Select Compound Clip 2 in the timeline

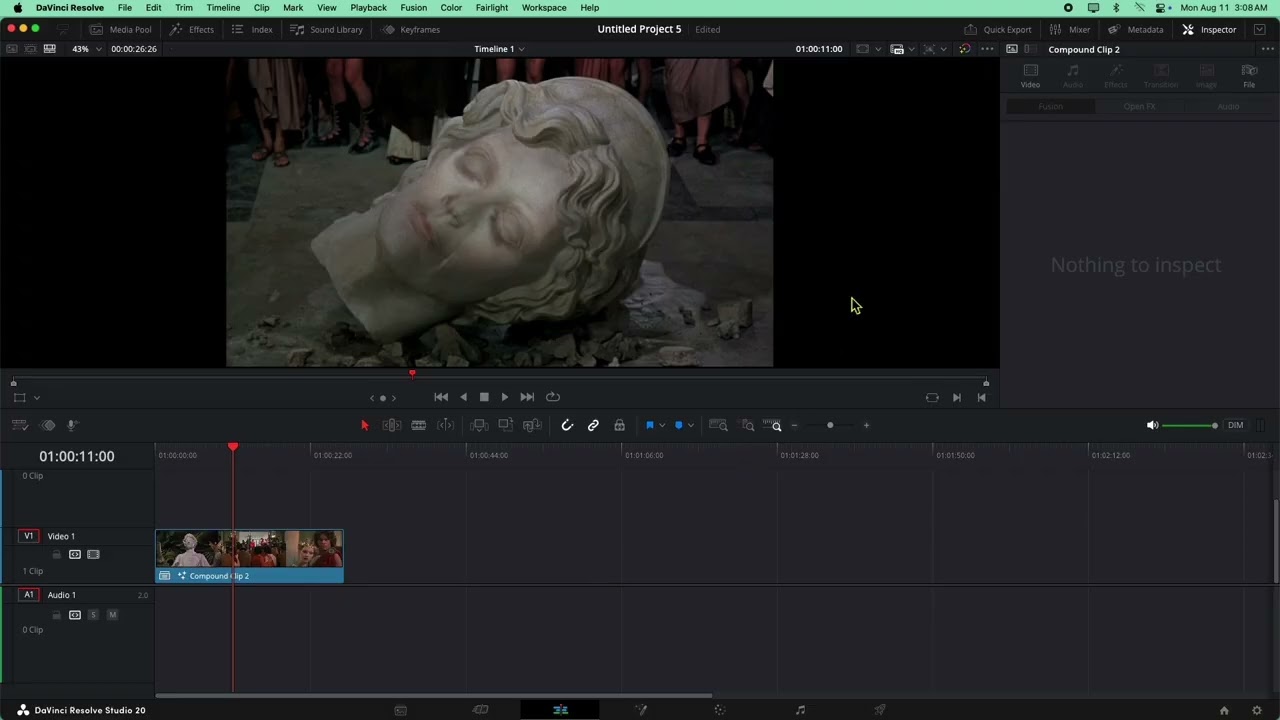tap(249, 556)
